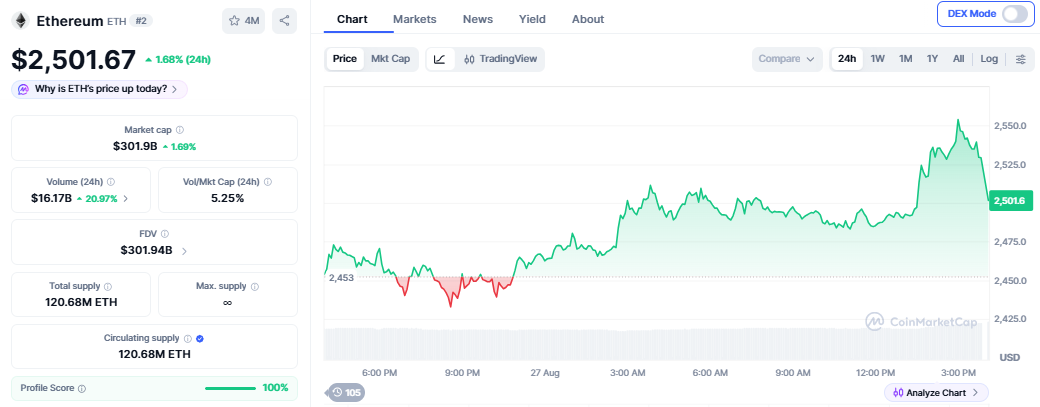Click the infinity Max. supply value
1040x407 pixels.
click(x=228, y=302)
